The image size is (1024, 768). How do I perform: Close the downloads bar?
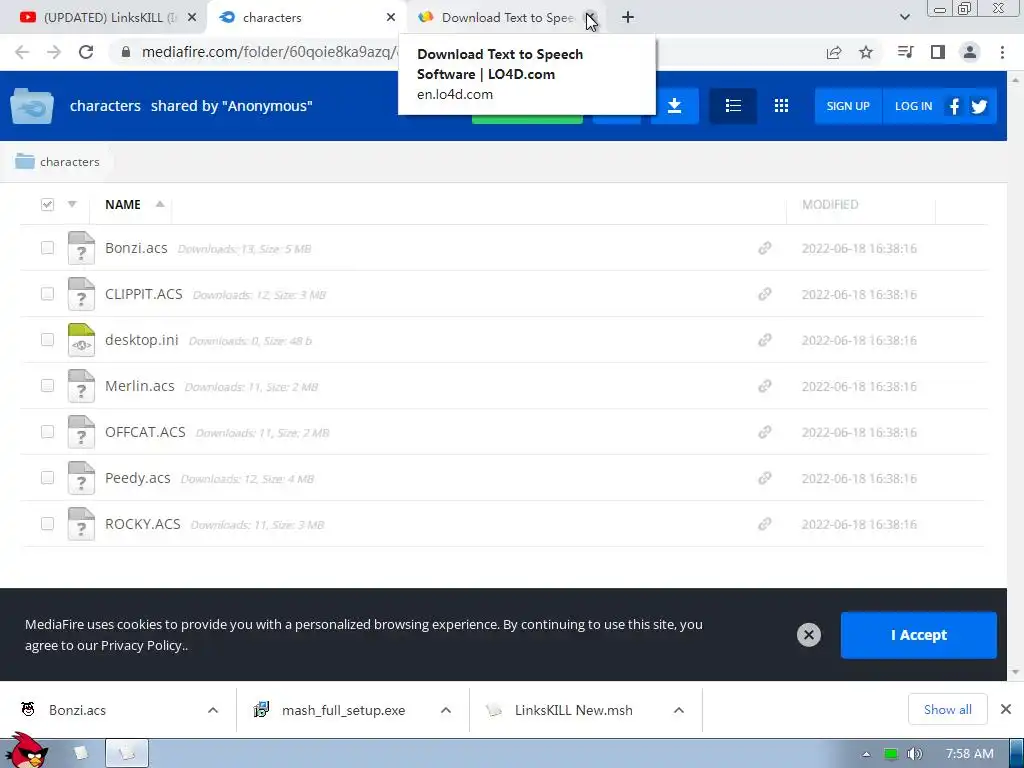[1006, 709]
